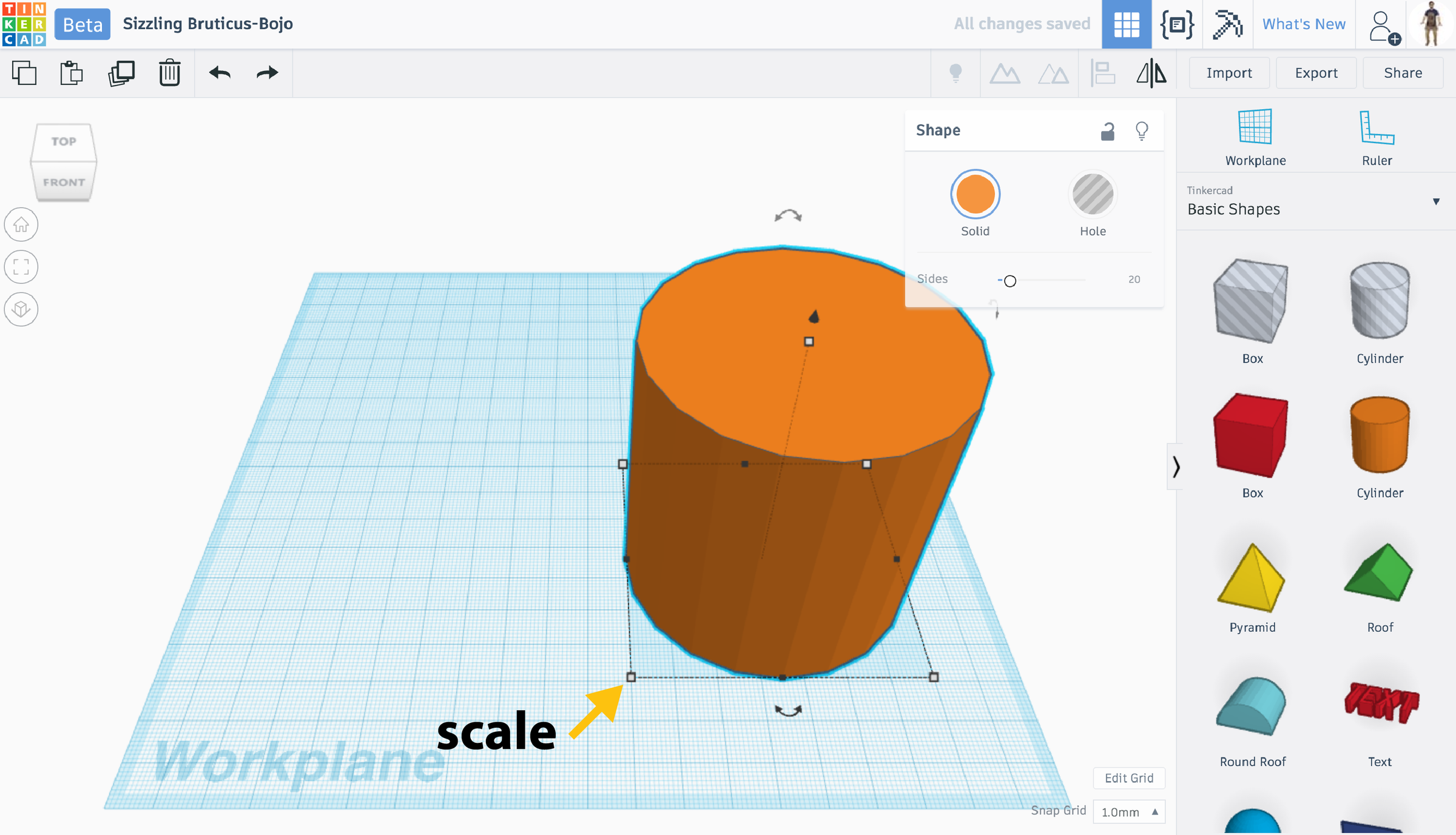The height and width of the screenshot is (835, 1456).
Task: Select the Hole shape option
Action: (1093, 194)
